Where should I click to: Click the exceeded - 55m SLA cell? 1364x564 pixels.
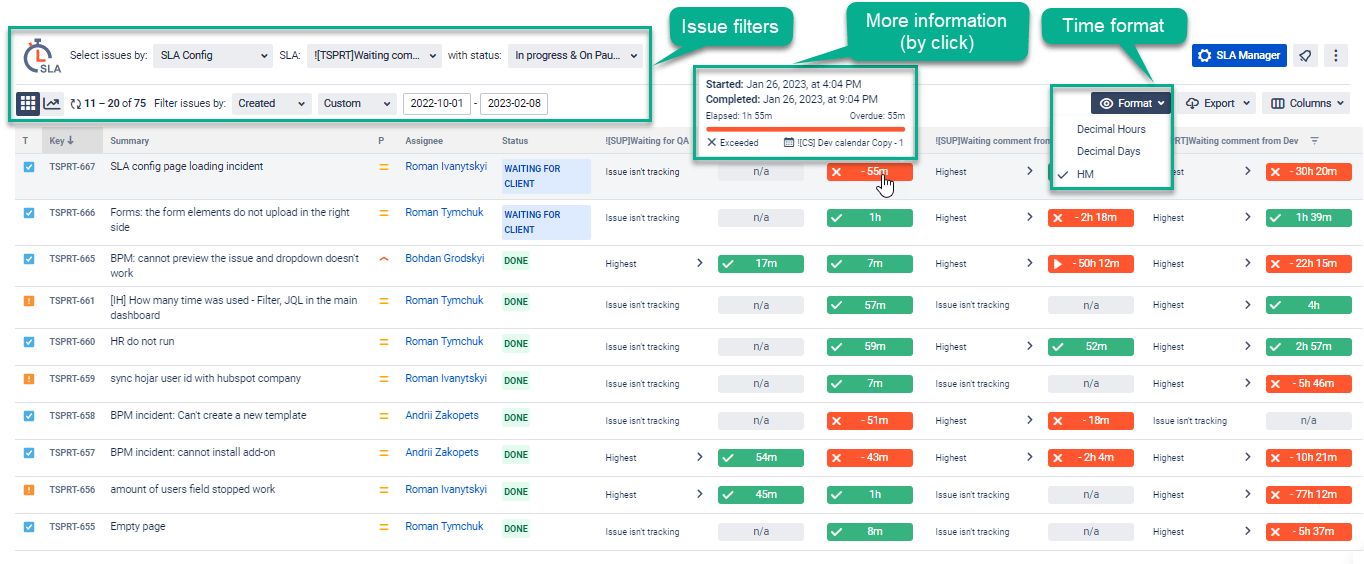click(x=870, y=172)
